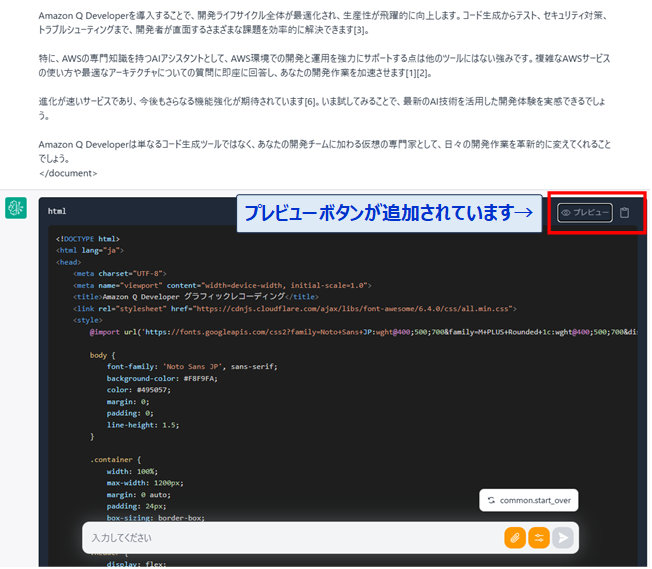Click paragraph starting '進化が速いサービス'

click(322, 109)
